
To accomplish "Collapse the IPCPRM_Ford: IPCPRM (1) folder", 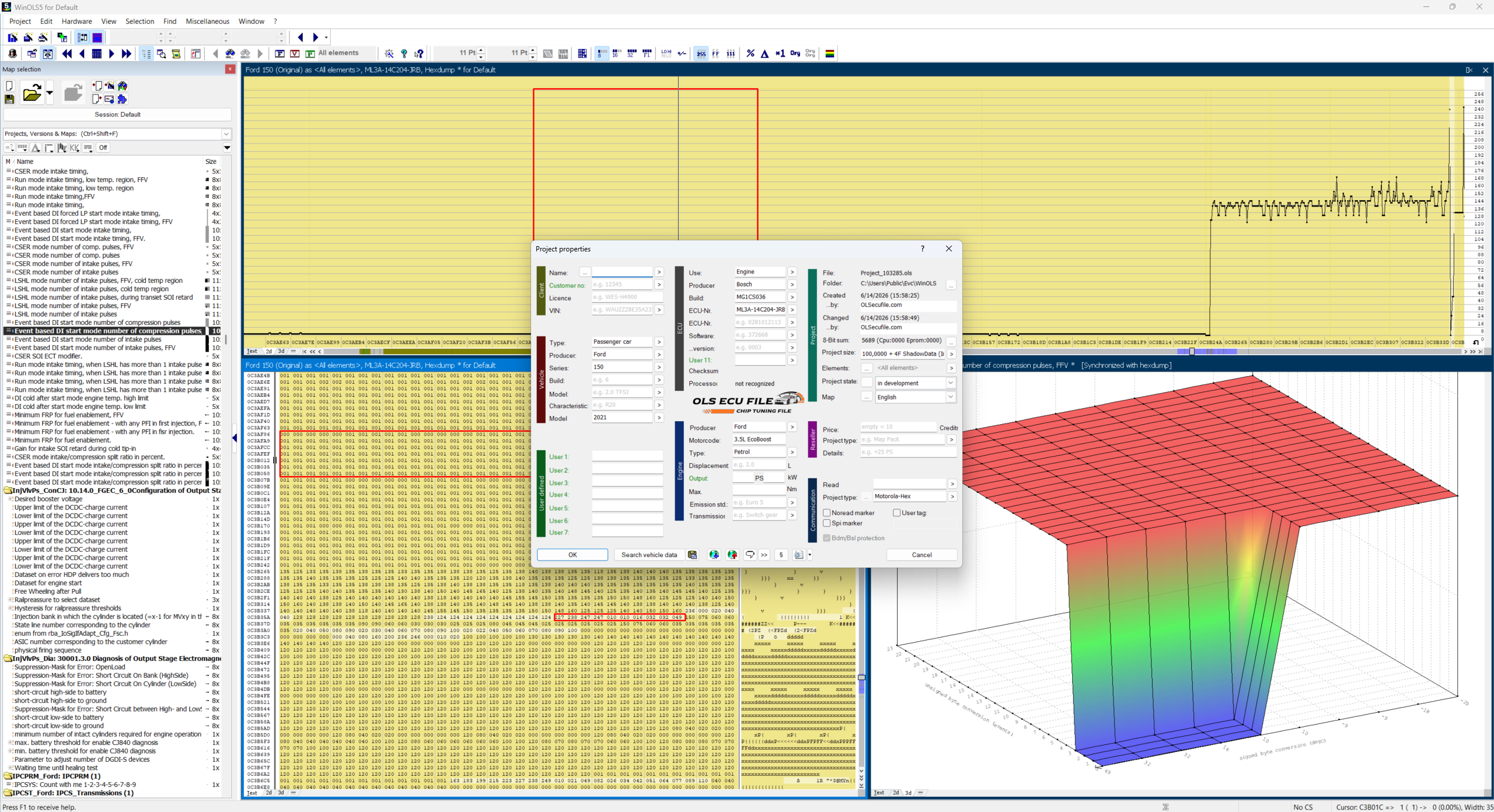I will pyautogui.click(x=8, y=776).
